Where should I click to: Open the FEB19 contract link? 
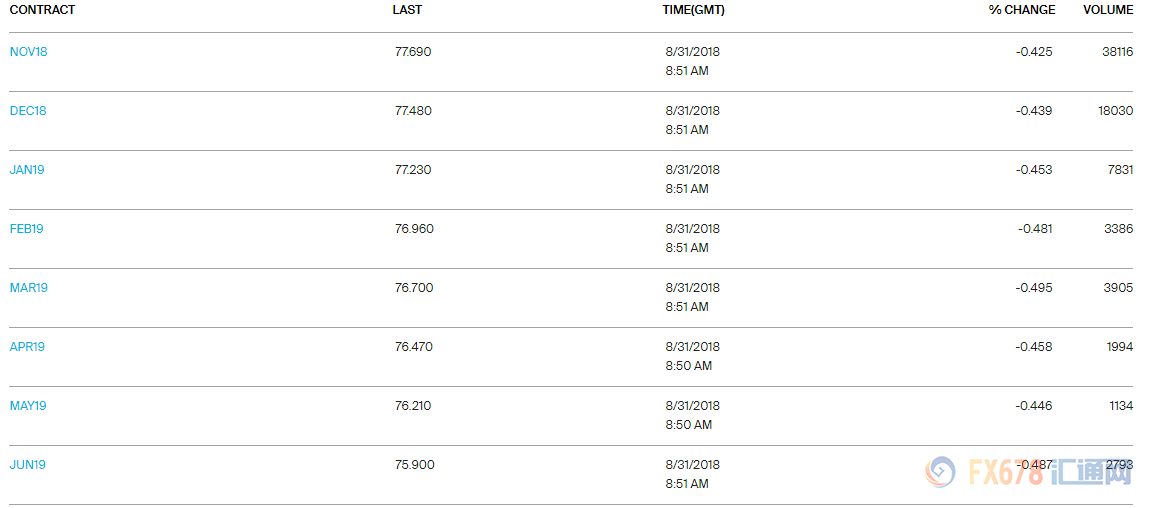coord(26,229)
